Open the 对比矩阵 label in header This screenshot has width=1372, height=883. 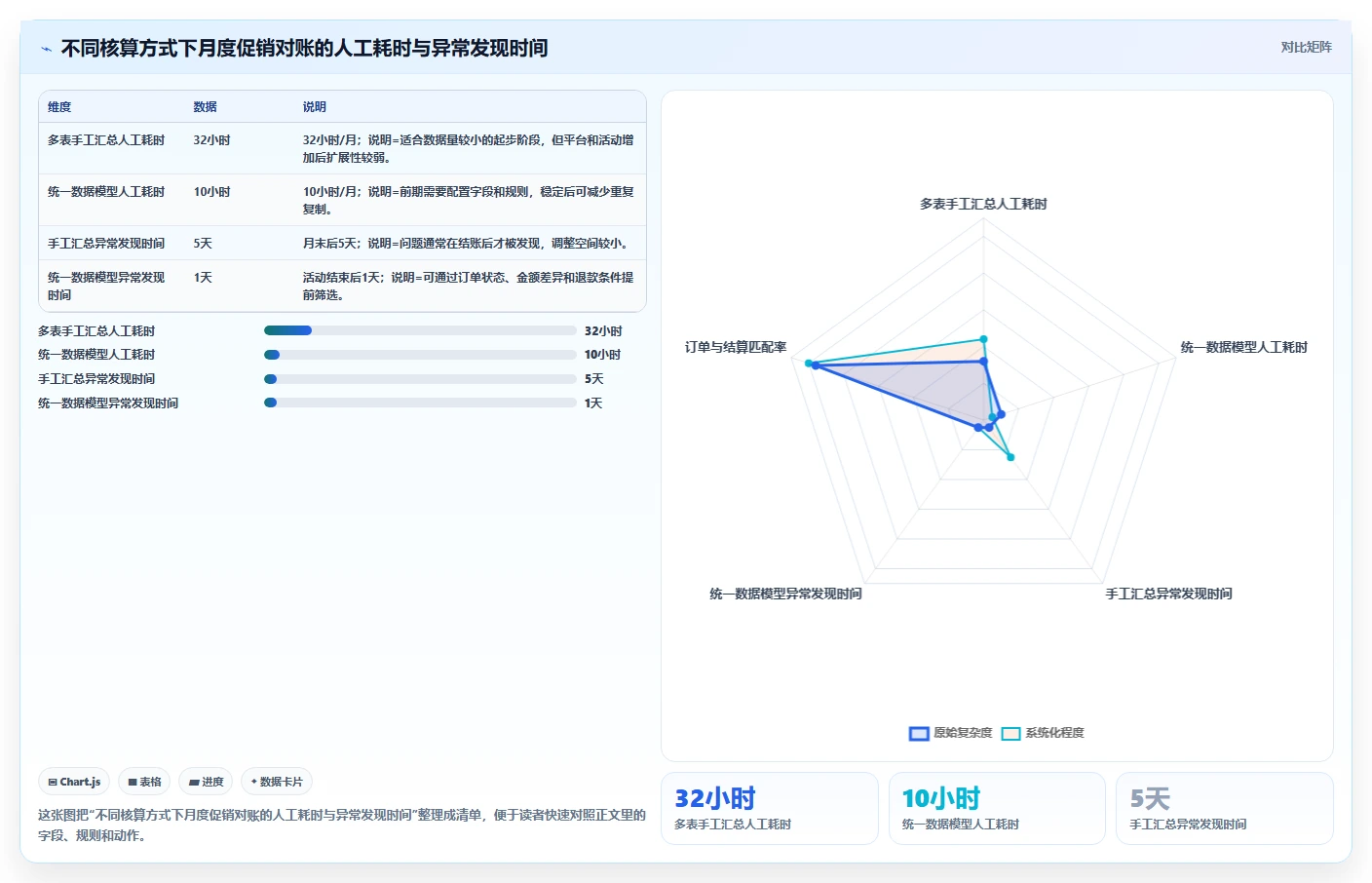pyautogui.click(x=1306, y=47)
